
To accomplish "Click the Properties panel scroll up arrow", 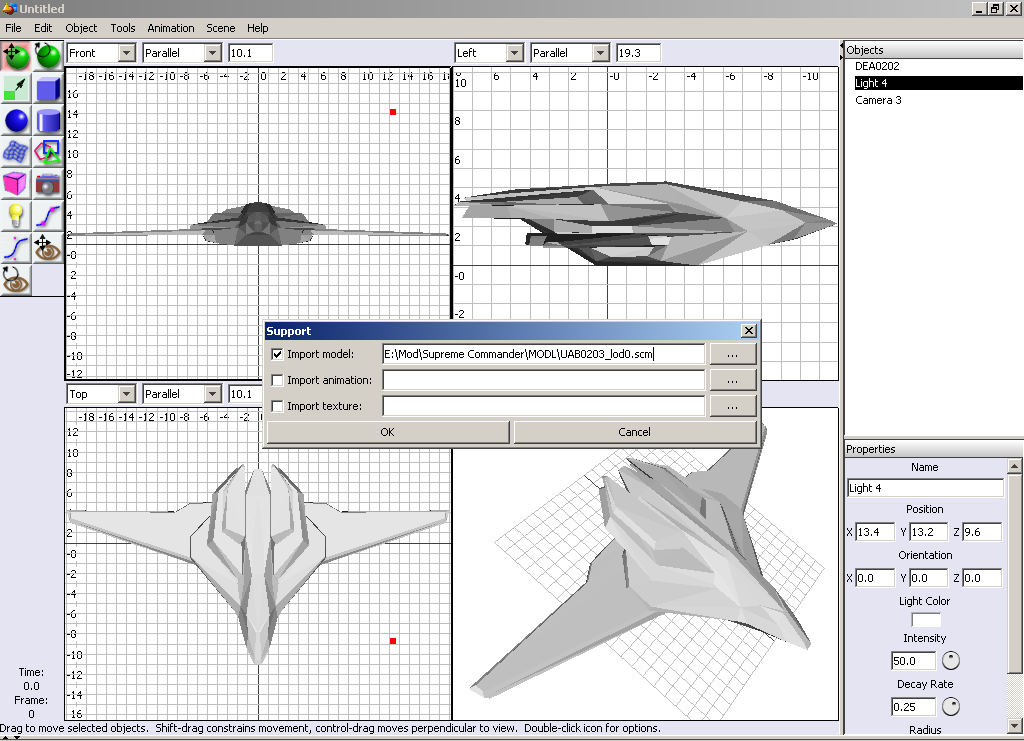I will 1014,465.
